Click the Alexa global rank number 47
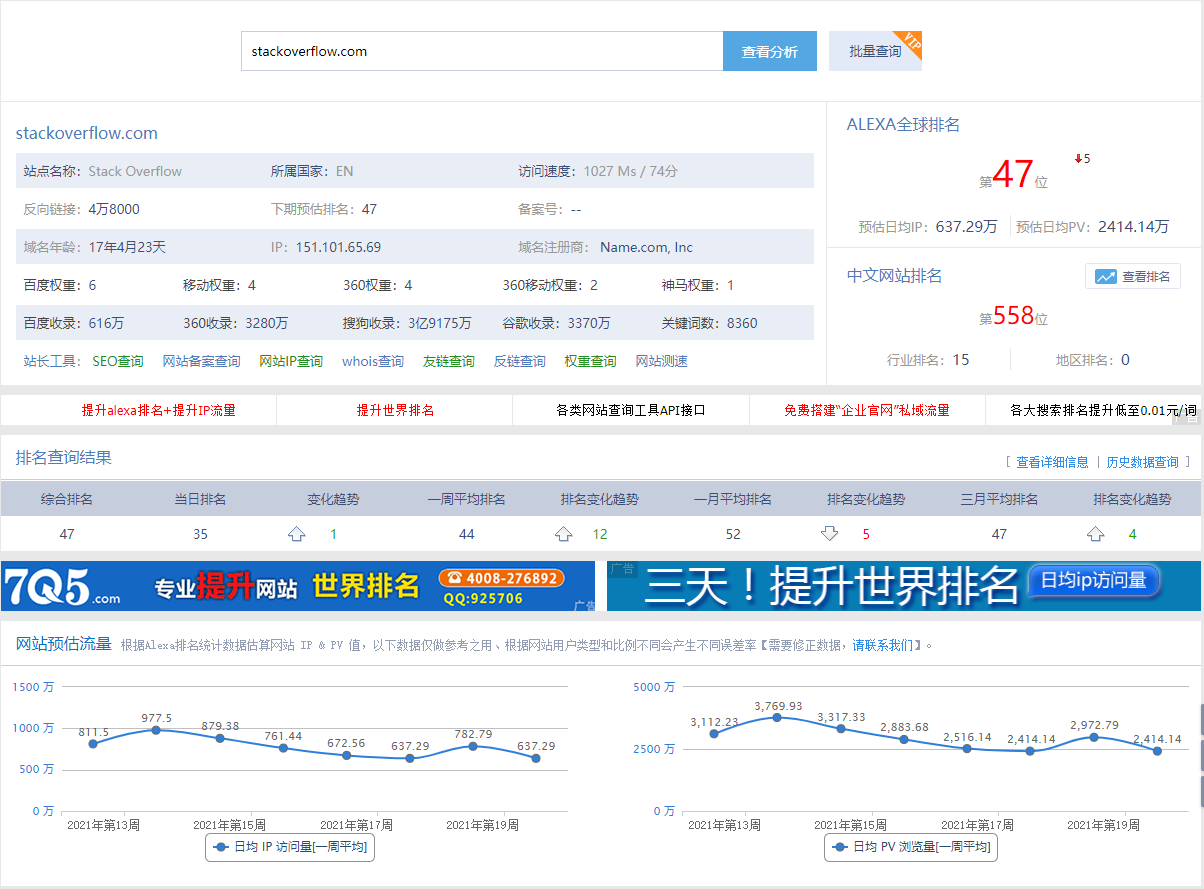 pos(1013,174)
